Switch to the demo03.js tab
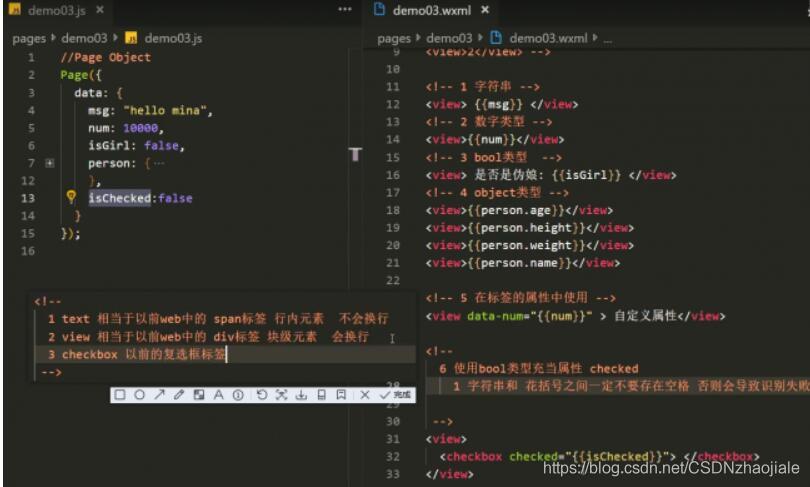The height and width of the screenshot is (487, 810). click(x=57, y=10)
